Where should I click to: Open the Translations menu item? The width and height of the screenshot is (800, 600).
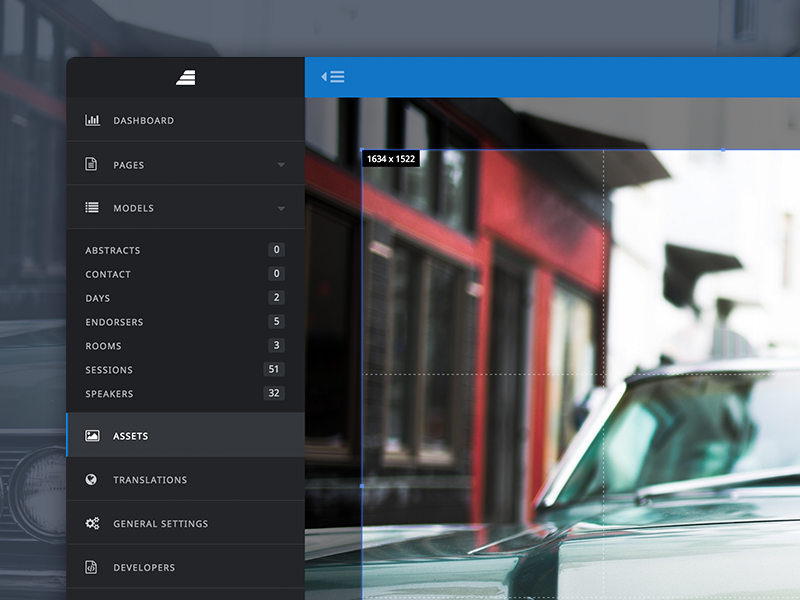[x=150, y=480]
